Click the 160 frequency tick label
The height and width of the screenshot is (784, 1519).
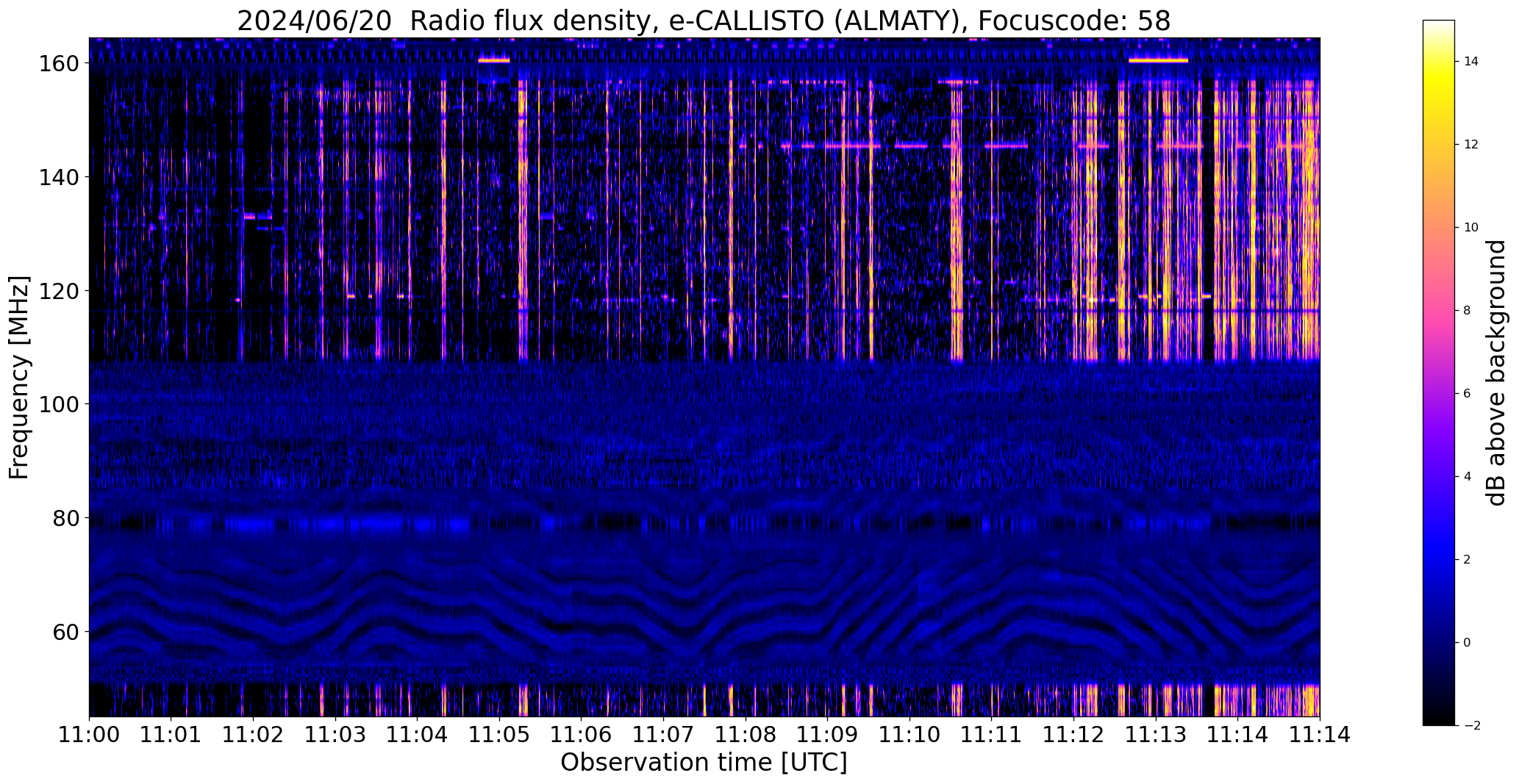click(59, 64)
